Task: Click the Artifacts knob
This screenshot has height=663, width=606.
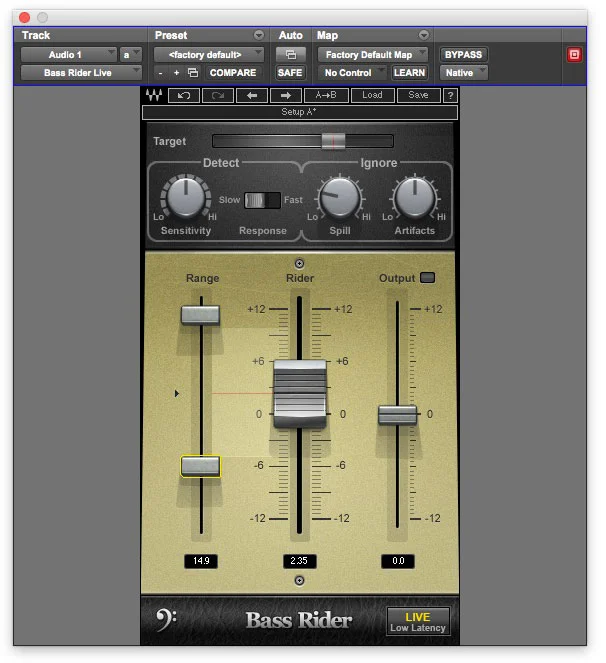Action: [x=414, y=197]
